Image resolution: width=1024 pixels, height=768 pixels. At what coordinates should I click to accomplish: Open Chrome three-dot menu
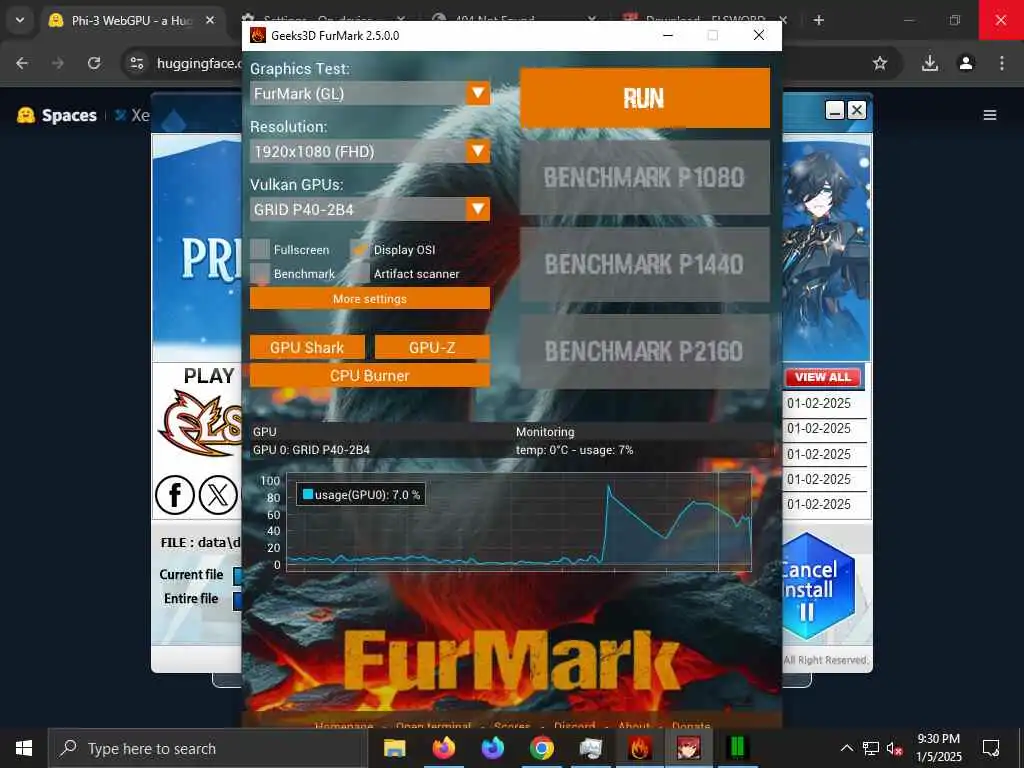1002,63
